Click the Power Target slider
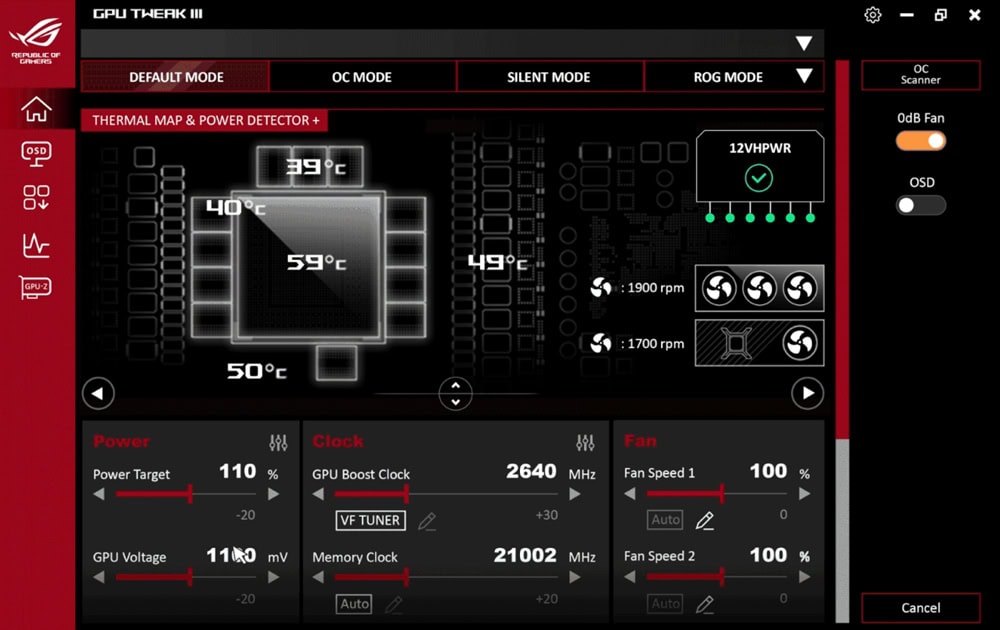 (x=186, y=494)
